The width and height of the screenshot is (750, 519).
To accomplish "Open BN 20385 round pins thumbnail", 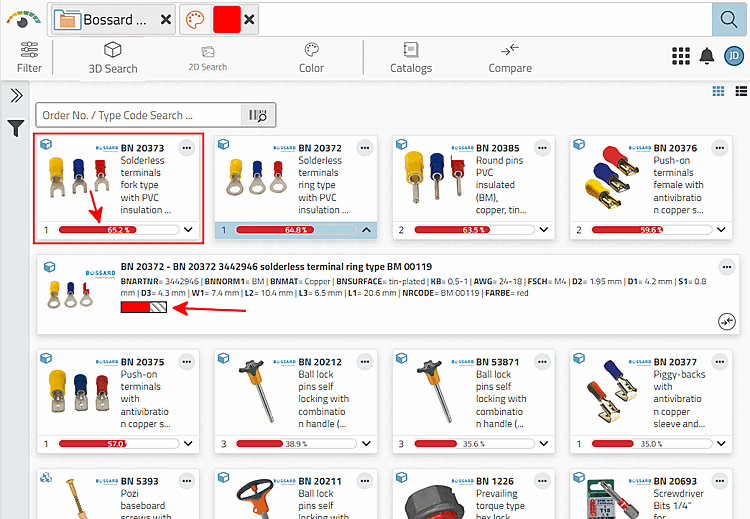I will 434,176.
